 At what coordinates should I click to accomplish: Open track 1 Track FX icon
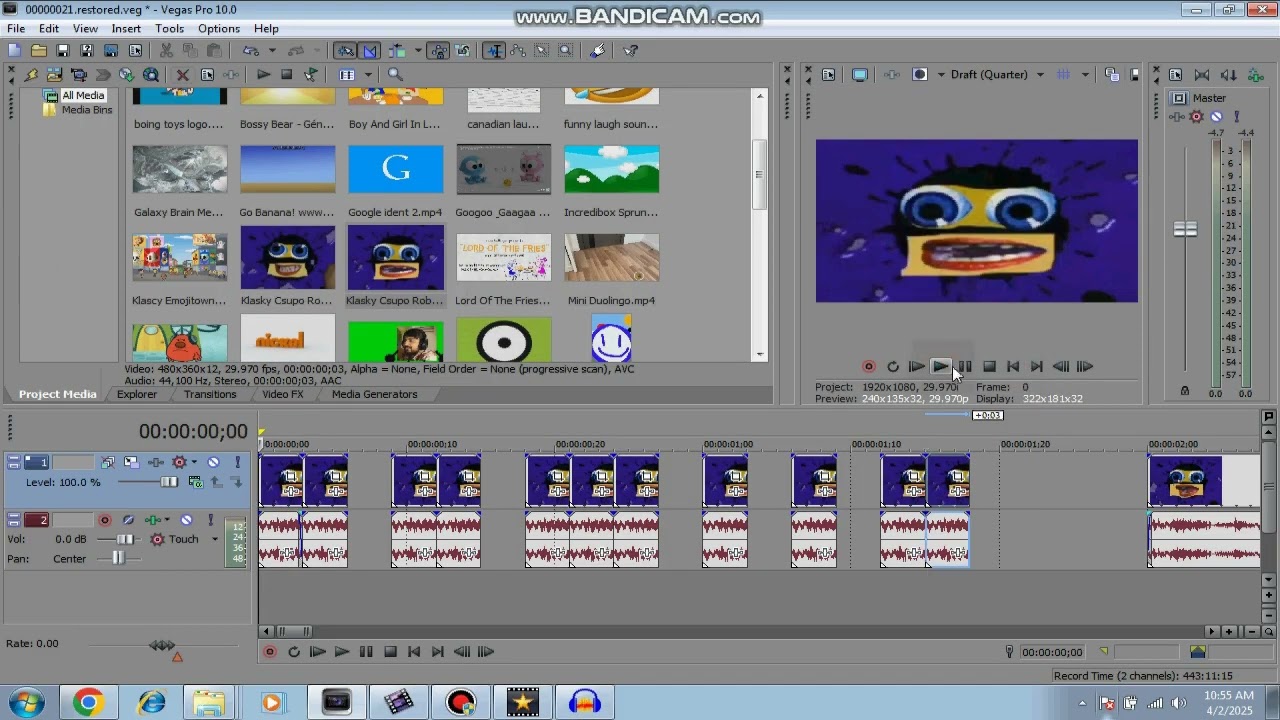coord(155,462)
